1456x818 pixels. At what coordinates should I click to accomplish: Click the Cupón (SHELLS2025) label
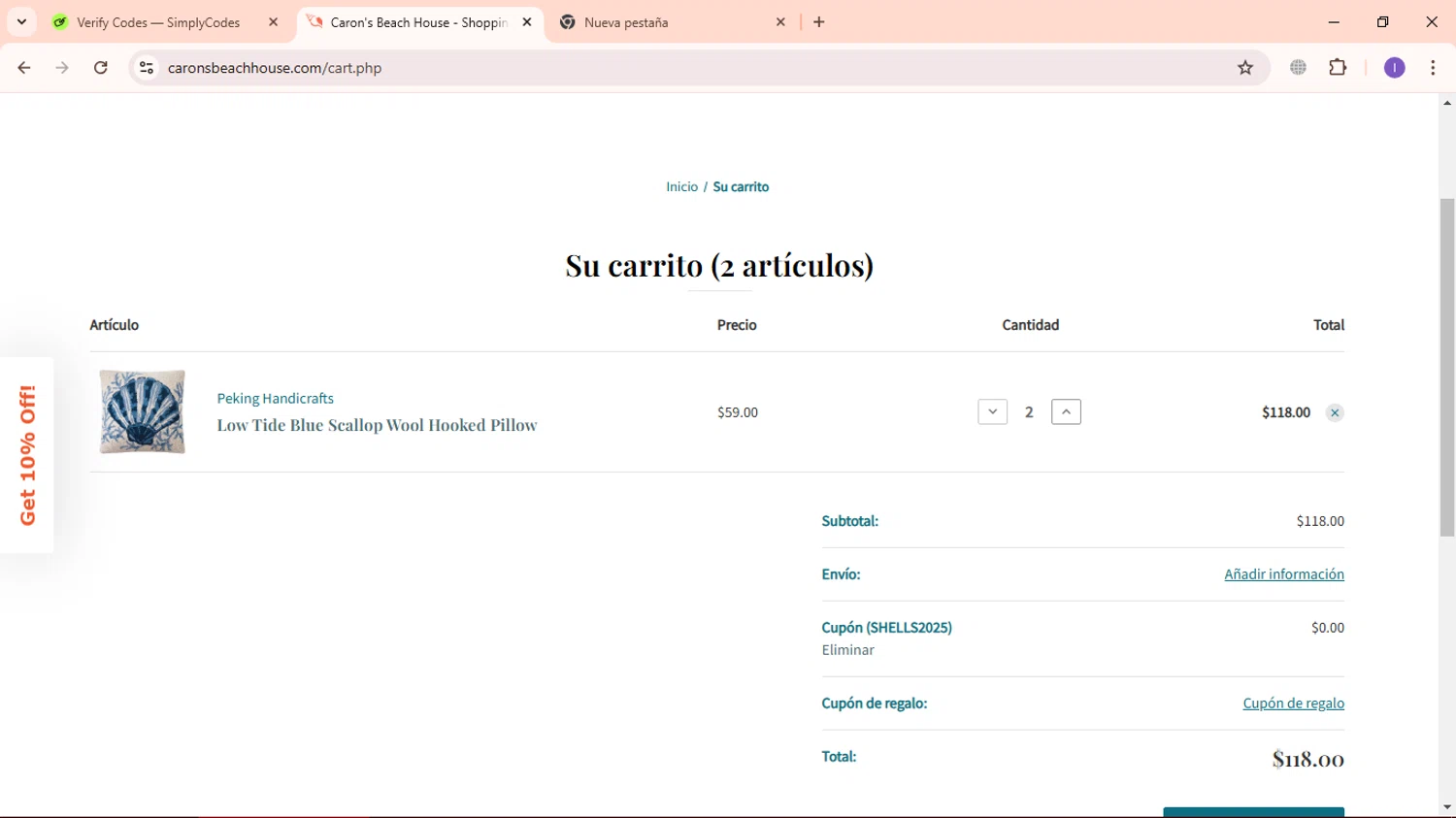[x=887, y=628]
